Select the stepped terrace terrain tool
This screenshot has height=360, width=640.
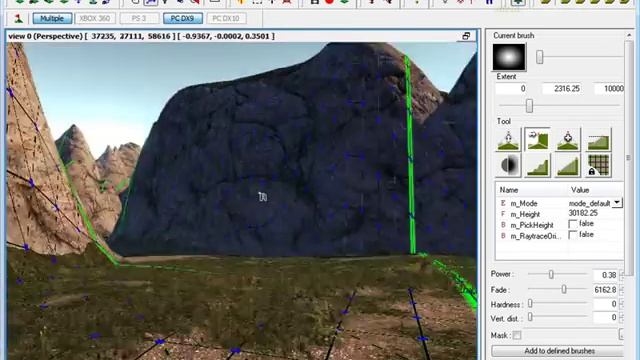pyautogui.click(x=538, y=165)
